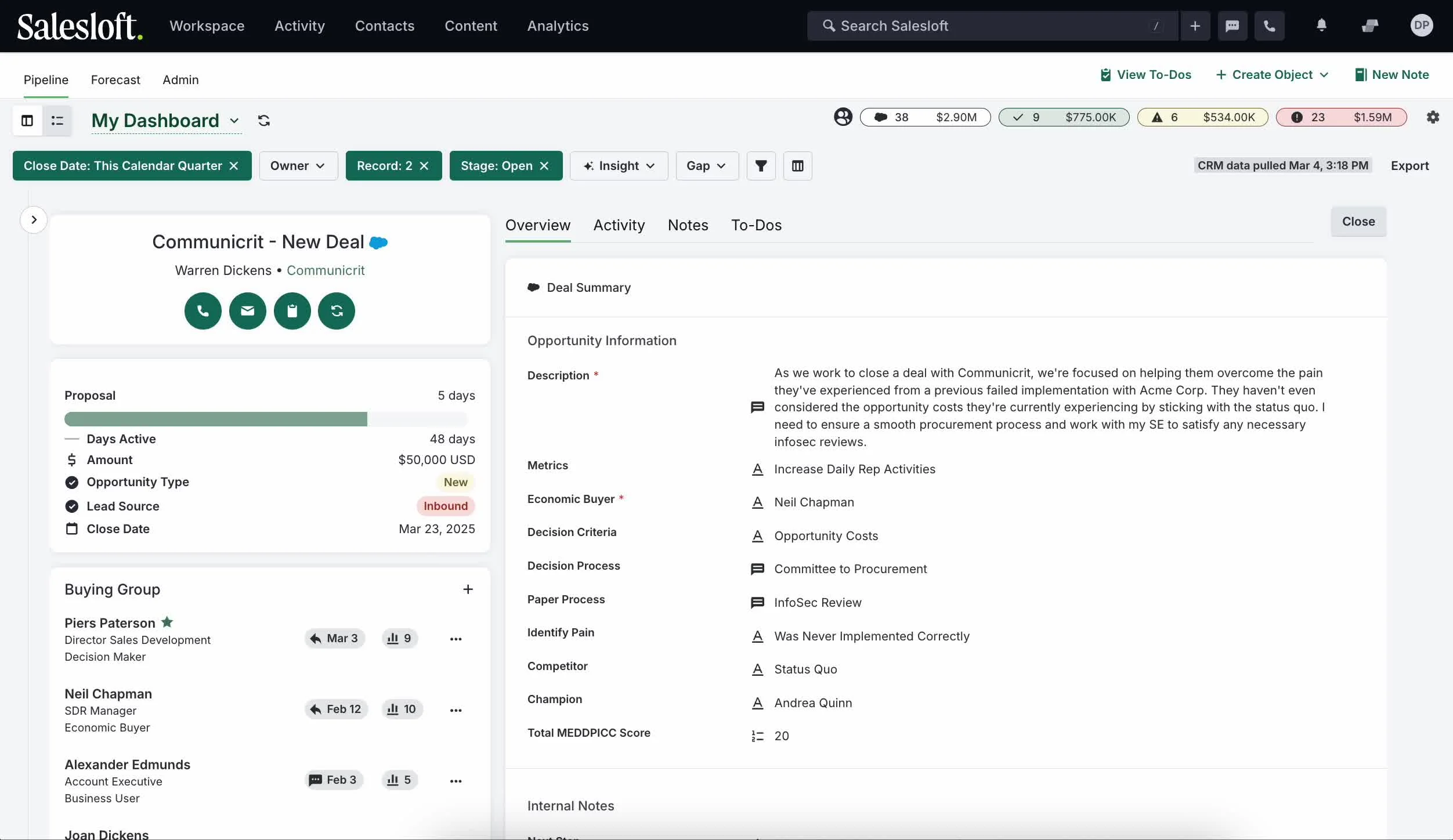Refresh the dashboard with the sync icon
Viewport: 1453px width, 840px height.
pos(264,120)
